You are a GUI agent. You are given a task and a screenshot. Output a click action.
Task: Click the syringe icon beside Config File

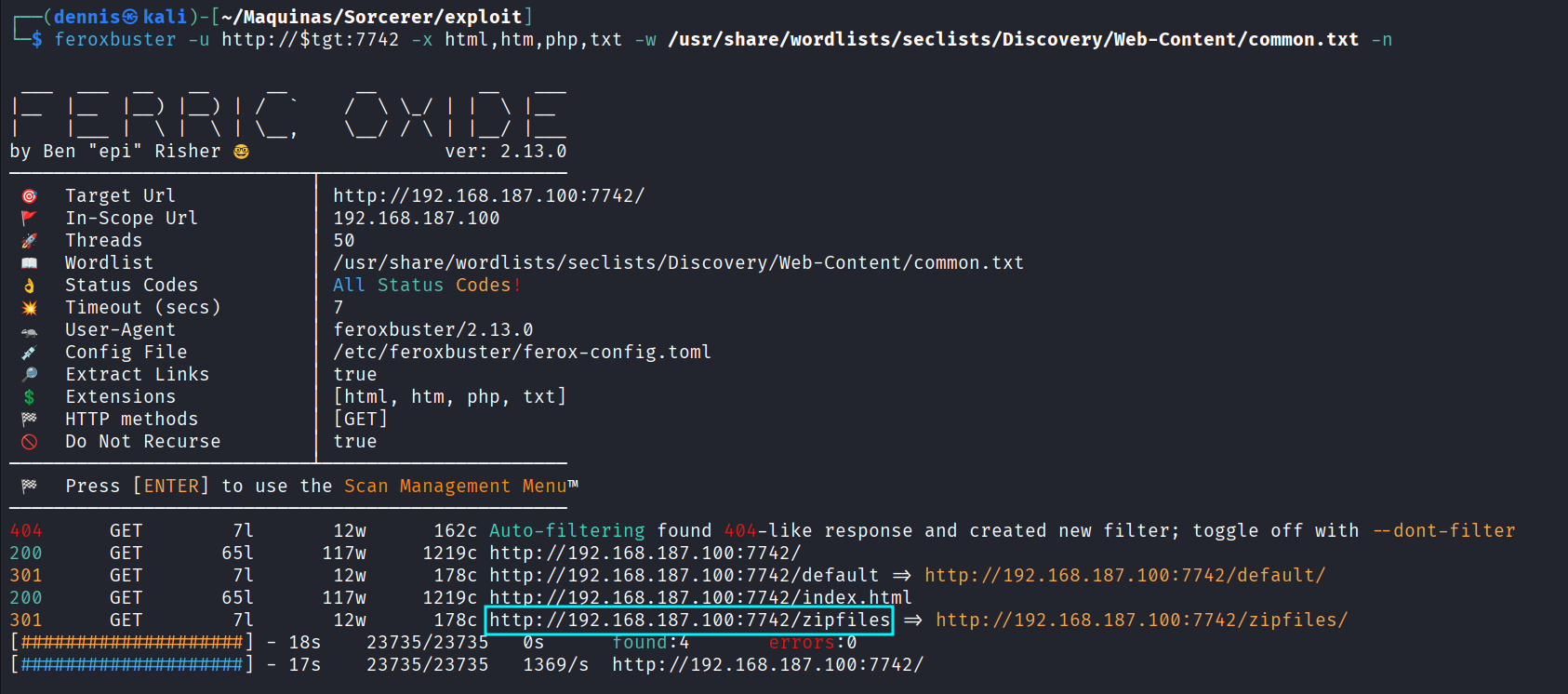[30, 353]
